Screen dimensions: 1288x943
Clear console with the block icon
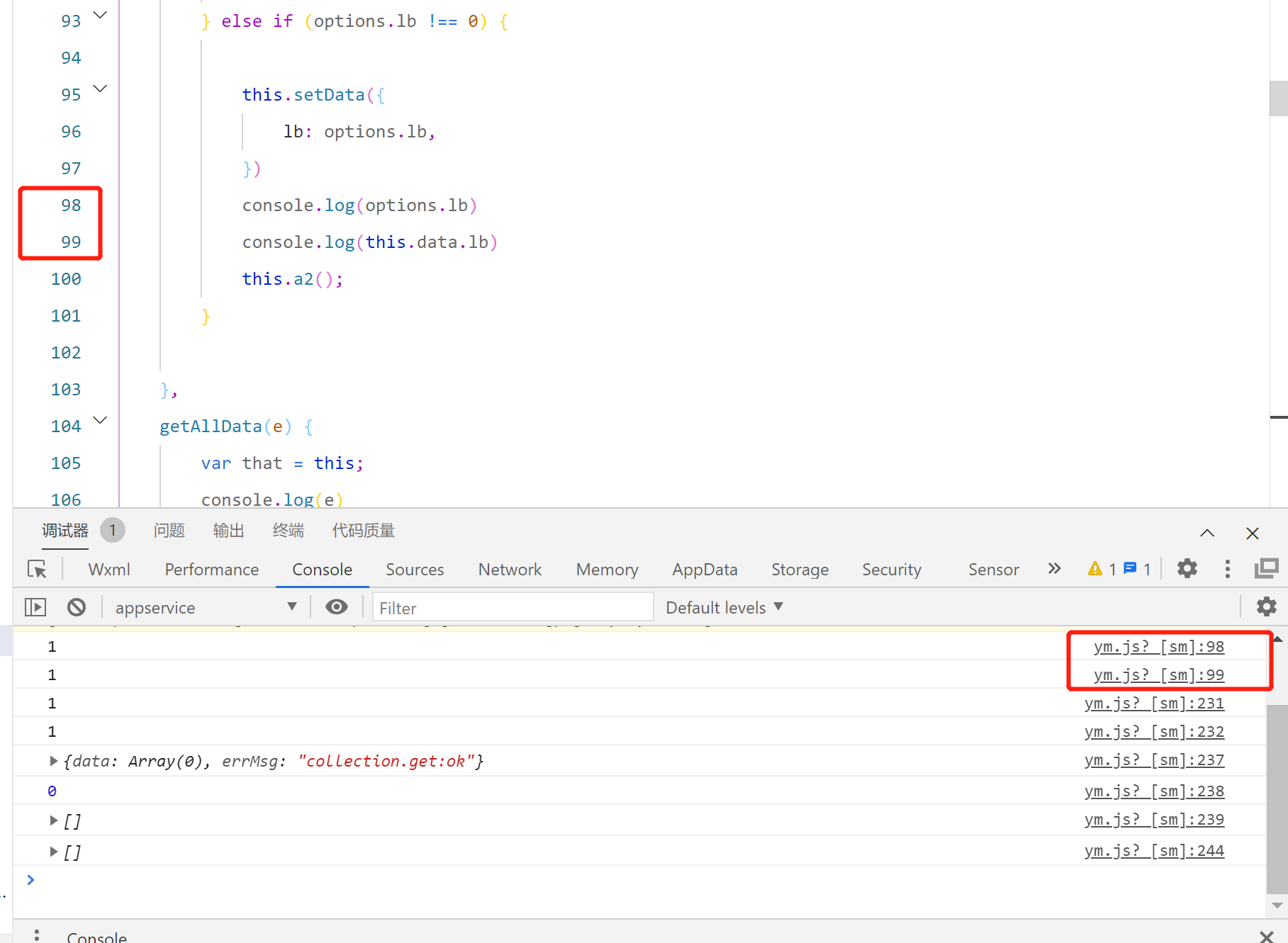(x=77, y=607)
